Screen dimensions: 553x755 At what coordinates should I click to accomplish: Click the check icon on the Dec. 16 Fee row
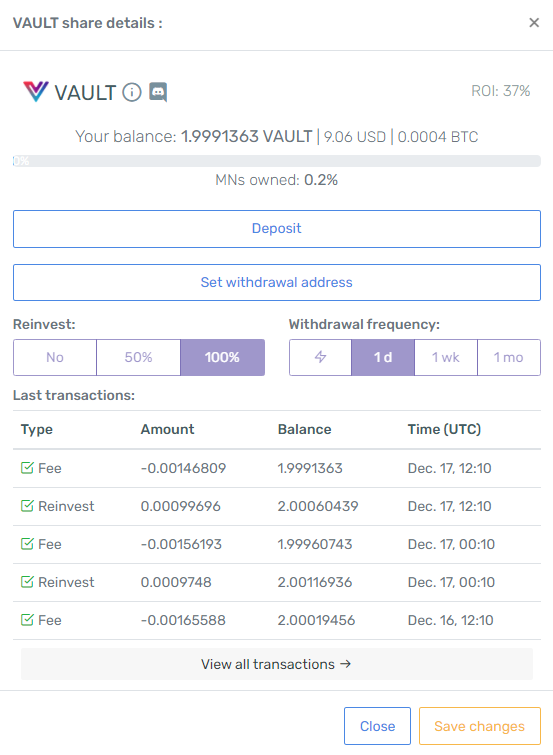click(x=27, y=620)
